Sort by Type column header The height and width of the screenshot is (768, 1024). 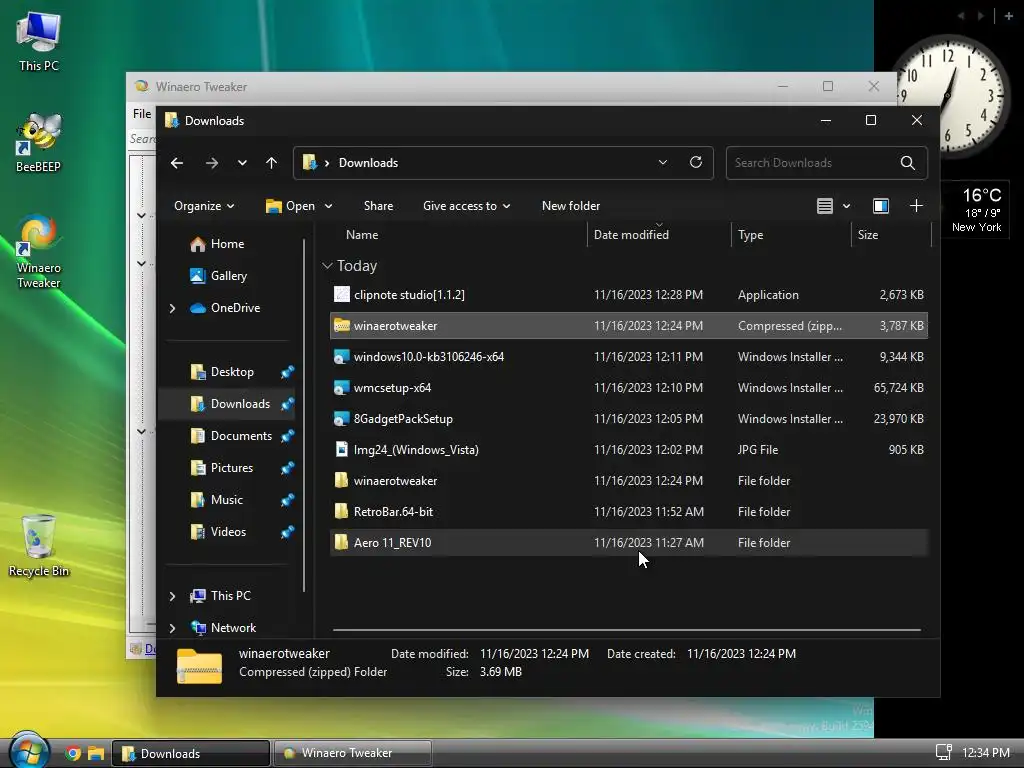click(x=750, y=234)
